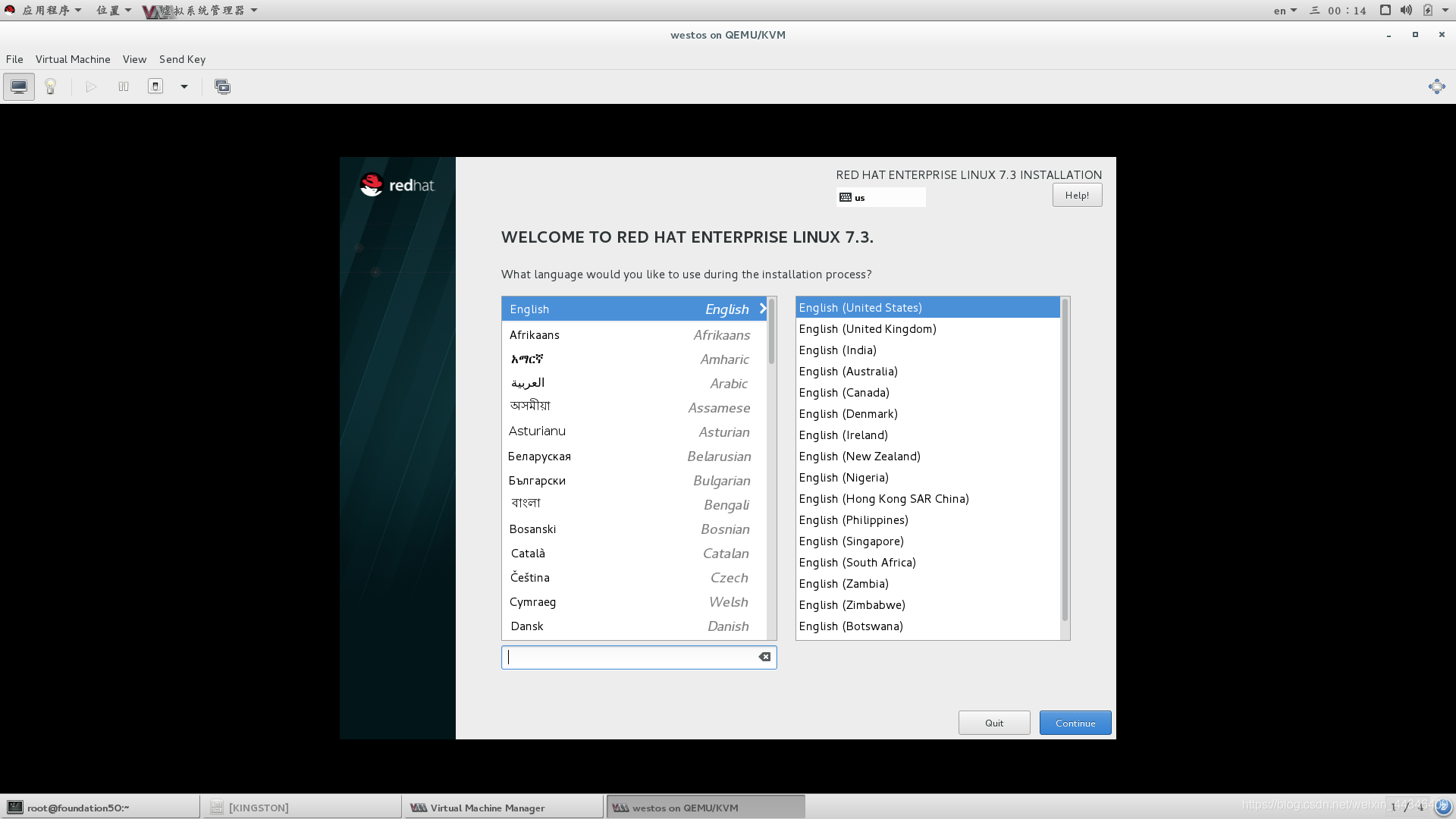This screenshot has height=819, width=1456.
Task: Open the battery power status icon
Action: coord(1428,10)
